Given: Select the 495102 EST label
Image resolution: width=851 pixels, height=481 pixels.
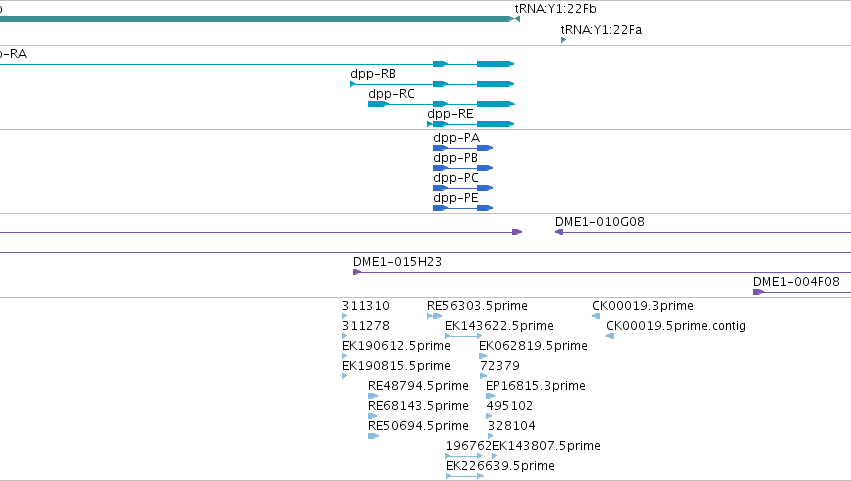Looking at the screenshot, I should 510,406.
